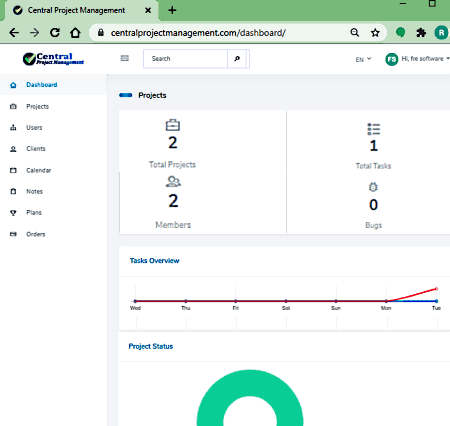The height and width of the screenshot is (426, 450).
Task: Click the Orders card sidebar icon
Action: tap(13, 234)
